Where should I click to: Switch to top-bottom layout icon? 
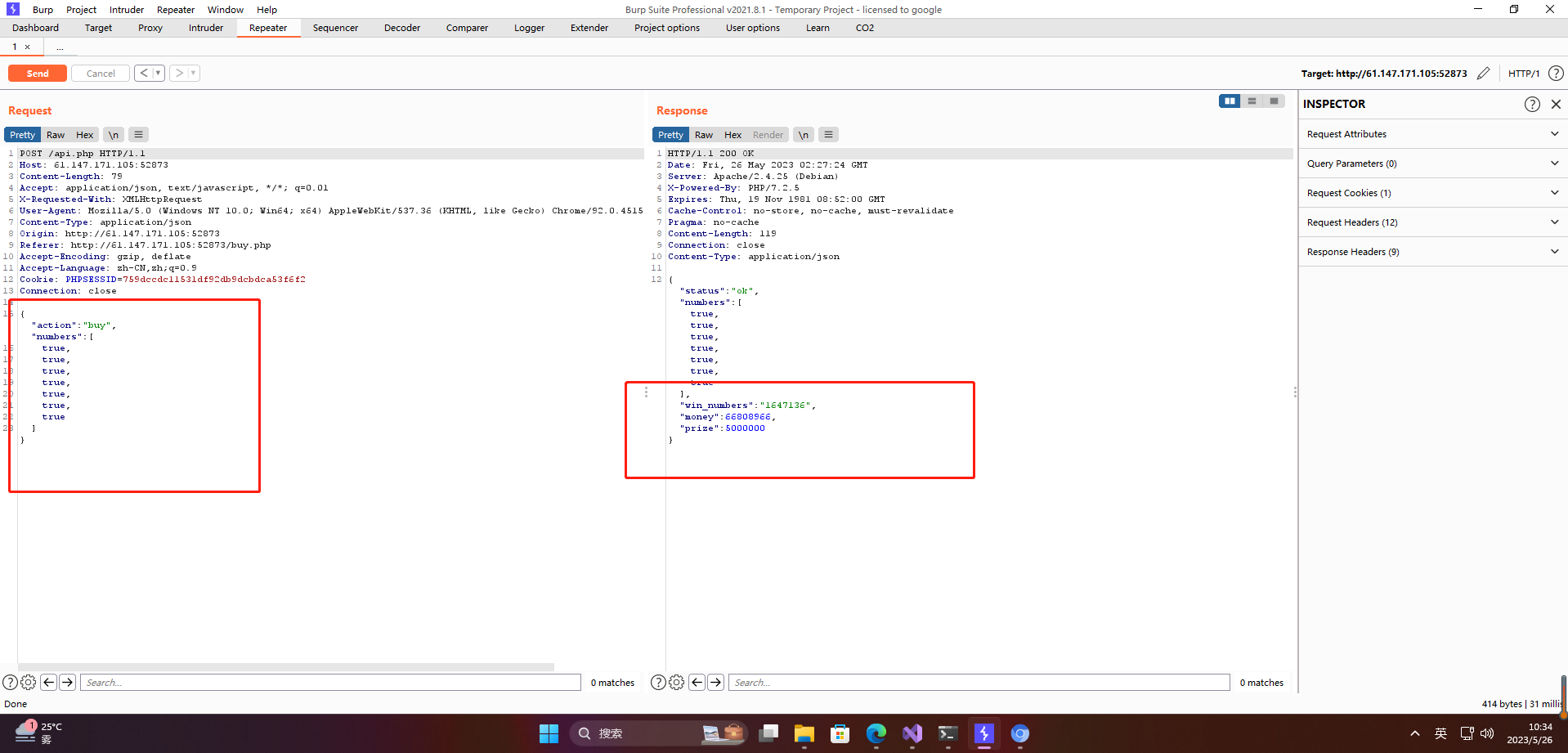(x=1252, y=101)
